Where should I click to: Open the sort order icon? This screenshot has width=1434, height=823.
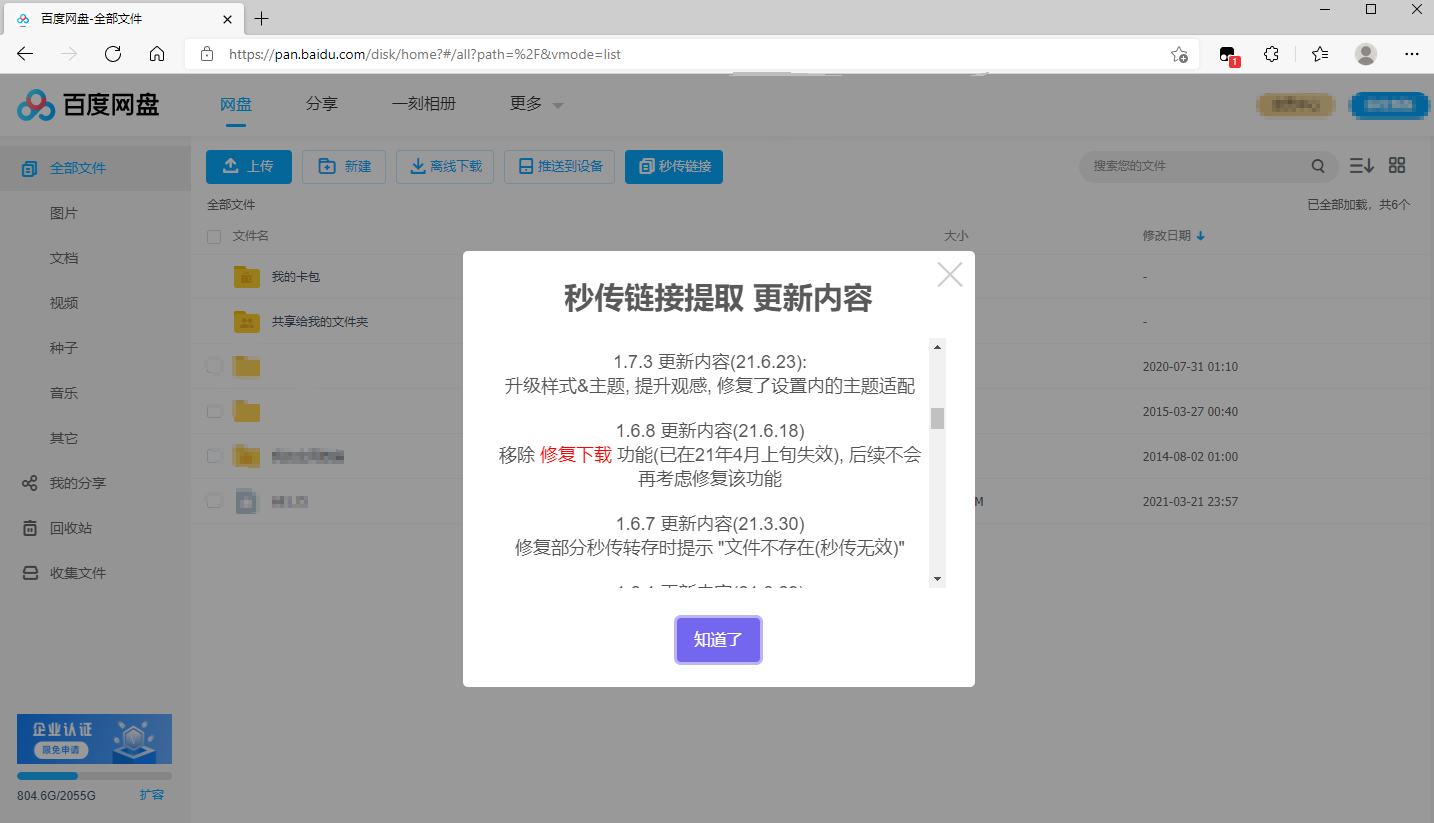[x=1361, y=166]
